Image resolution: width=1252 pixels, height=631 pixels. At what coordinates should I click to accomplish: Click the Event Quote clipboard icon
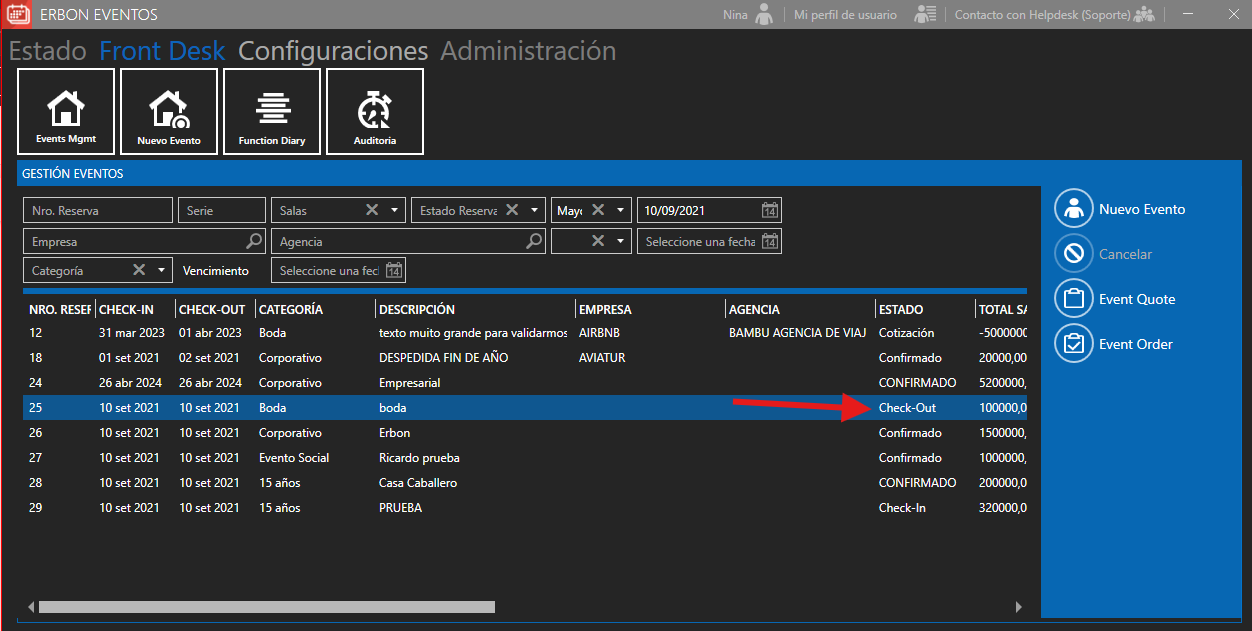pyautogui.click(x=1074, y=299)
